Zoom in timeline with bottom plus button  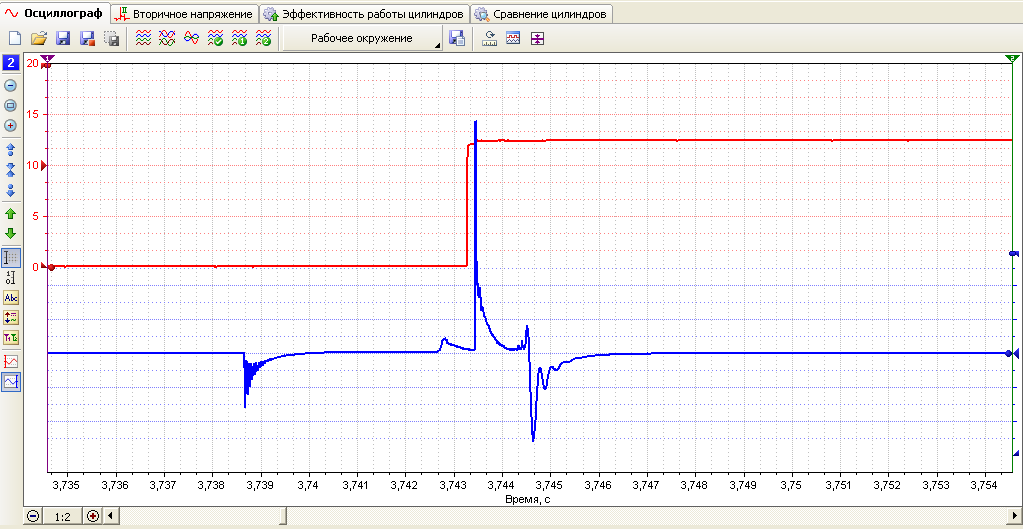(x=93, y=516)
